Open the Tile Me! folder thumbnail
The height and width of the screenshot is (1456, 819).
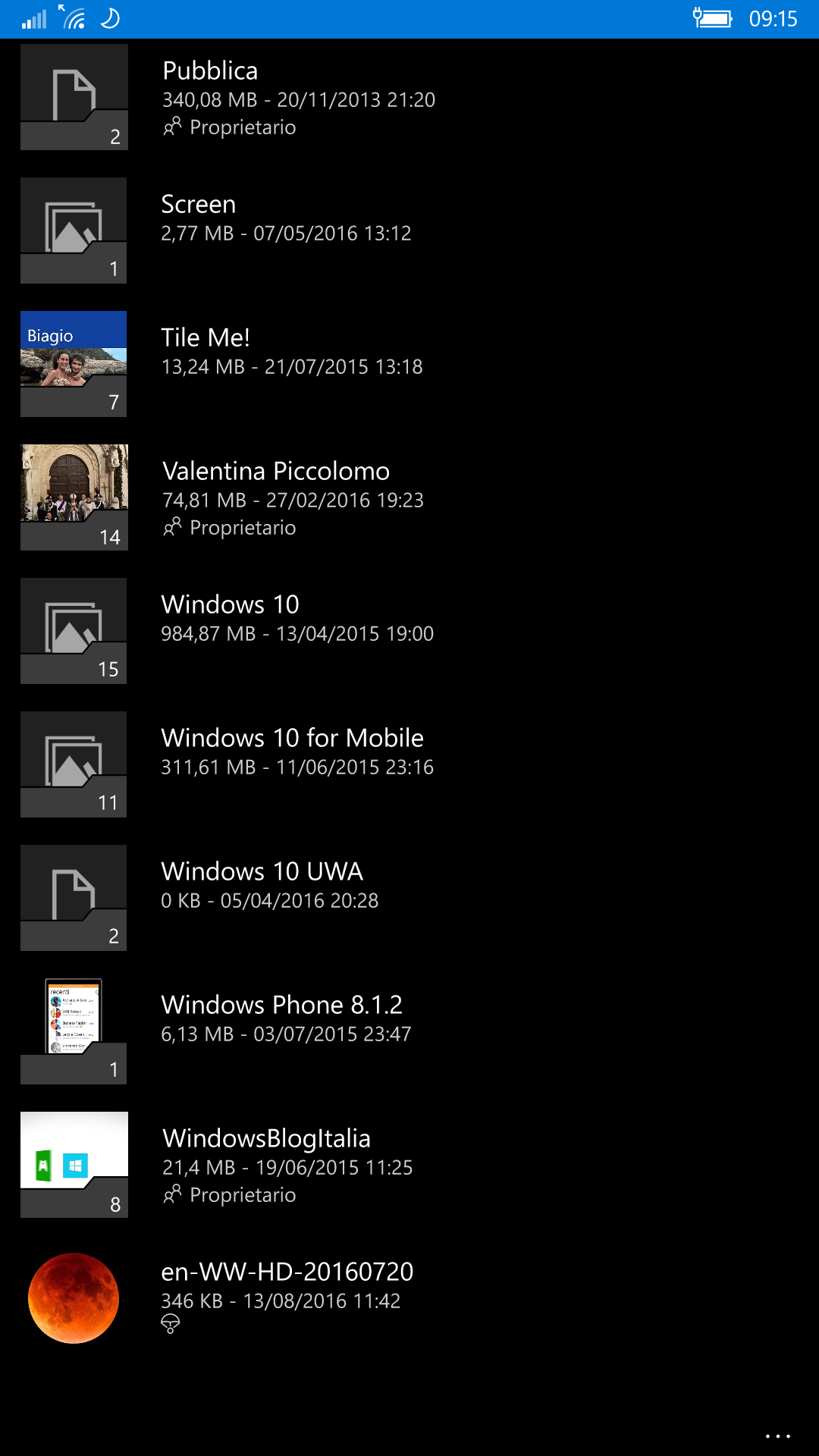(74, 364)
